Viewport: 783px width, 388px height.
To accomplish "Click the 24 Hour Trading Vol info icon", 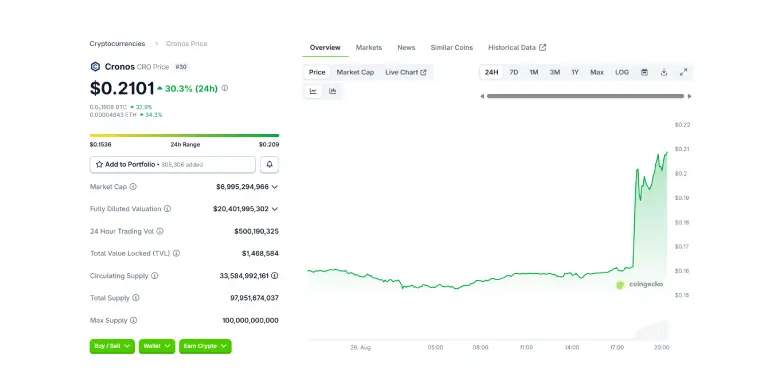I will (160, 231).
